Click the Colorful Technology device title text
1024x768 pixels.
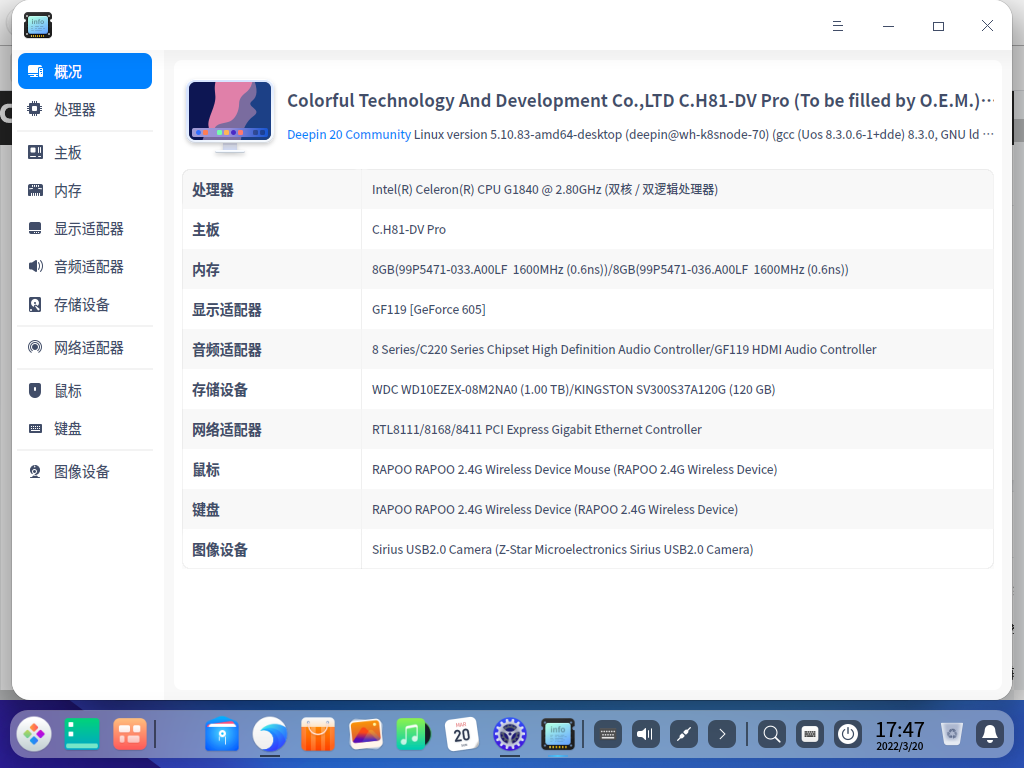coord(640,101)
